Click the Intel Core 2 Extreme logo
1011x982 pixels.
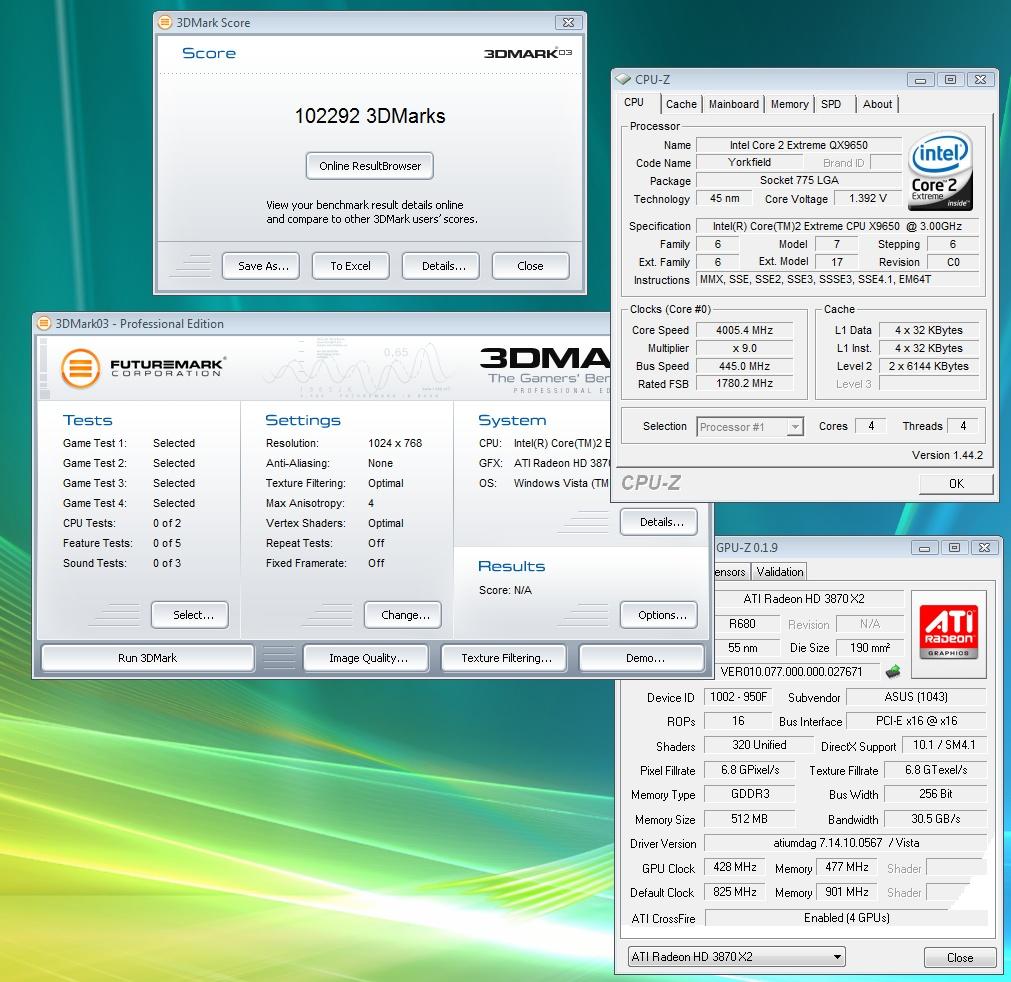pos(940,171)
